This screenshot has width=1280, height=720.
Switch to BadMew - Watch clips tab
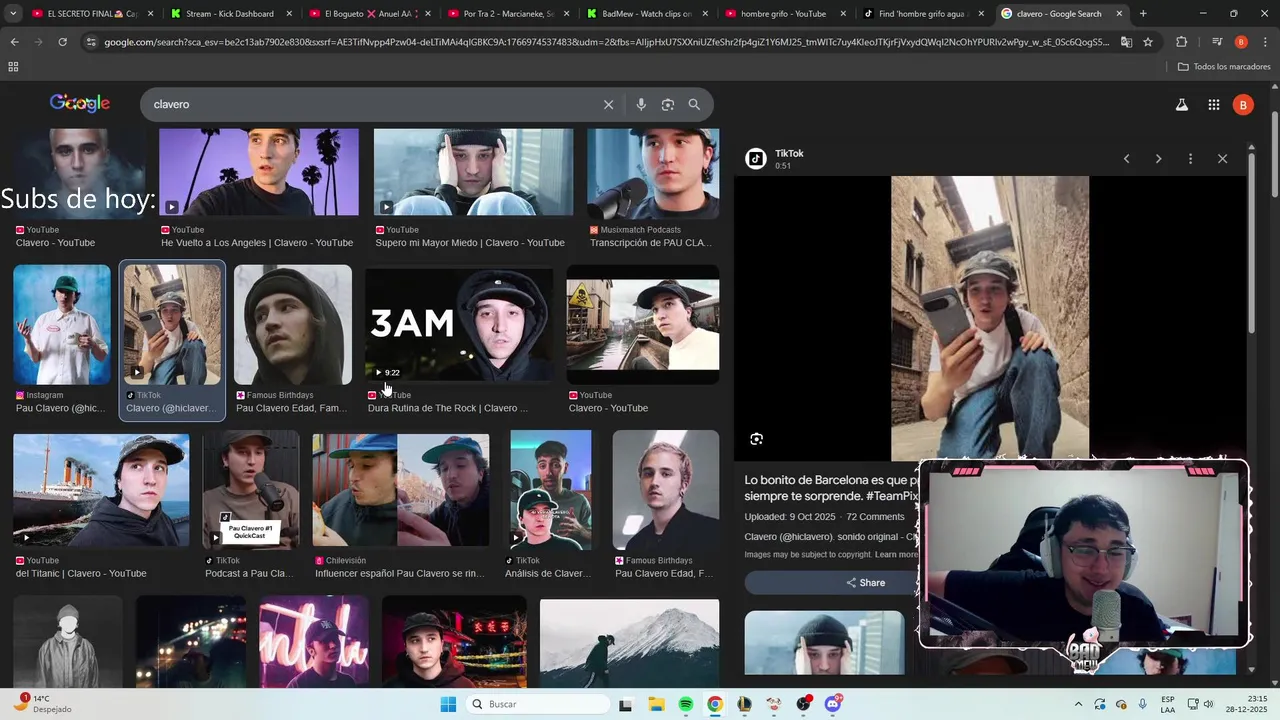pos(645,14)
